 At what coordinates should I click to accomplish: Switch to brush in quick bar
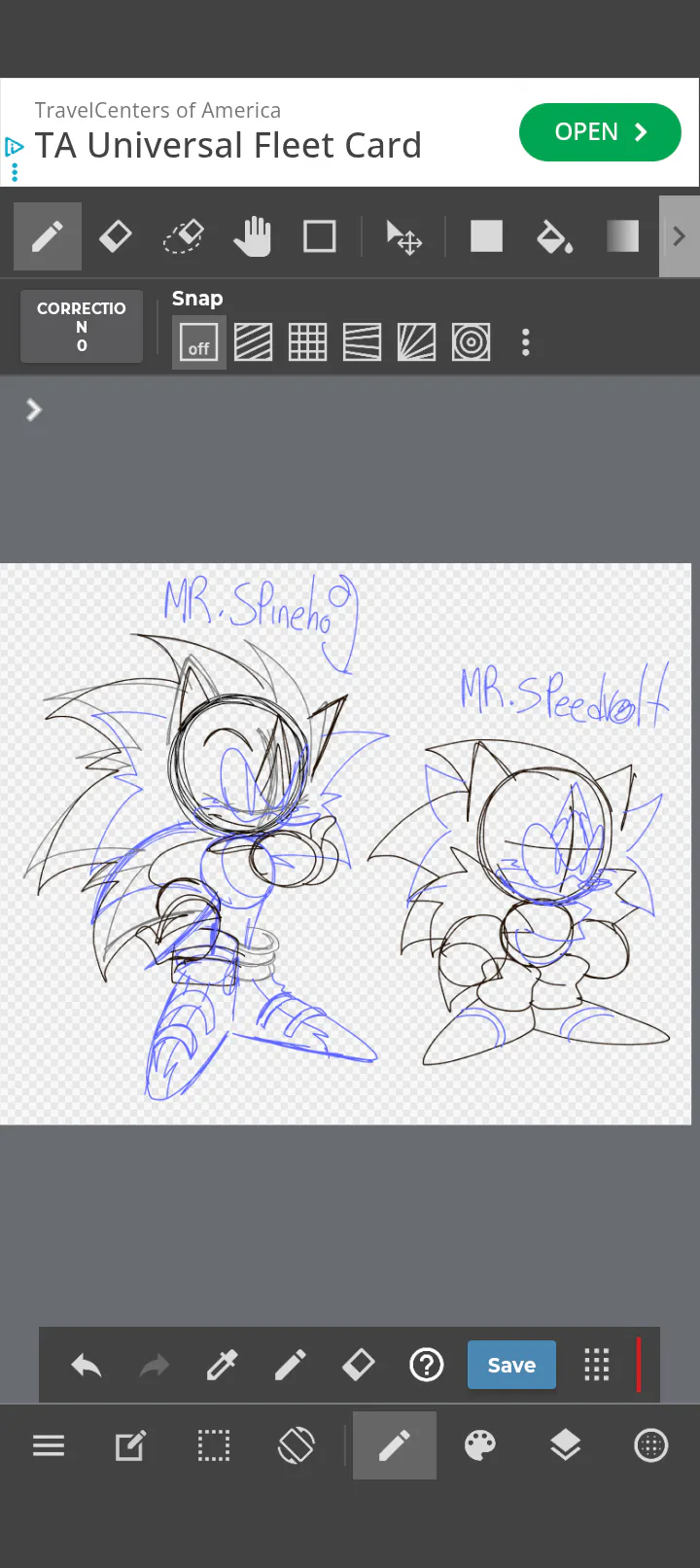click(x=291, y=1366)
